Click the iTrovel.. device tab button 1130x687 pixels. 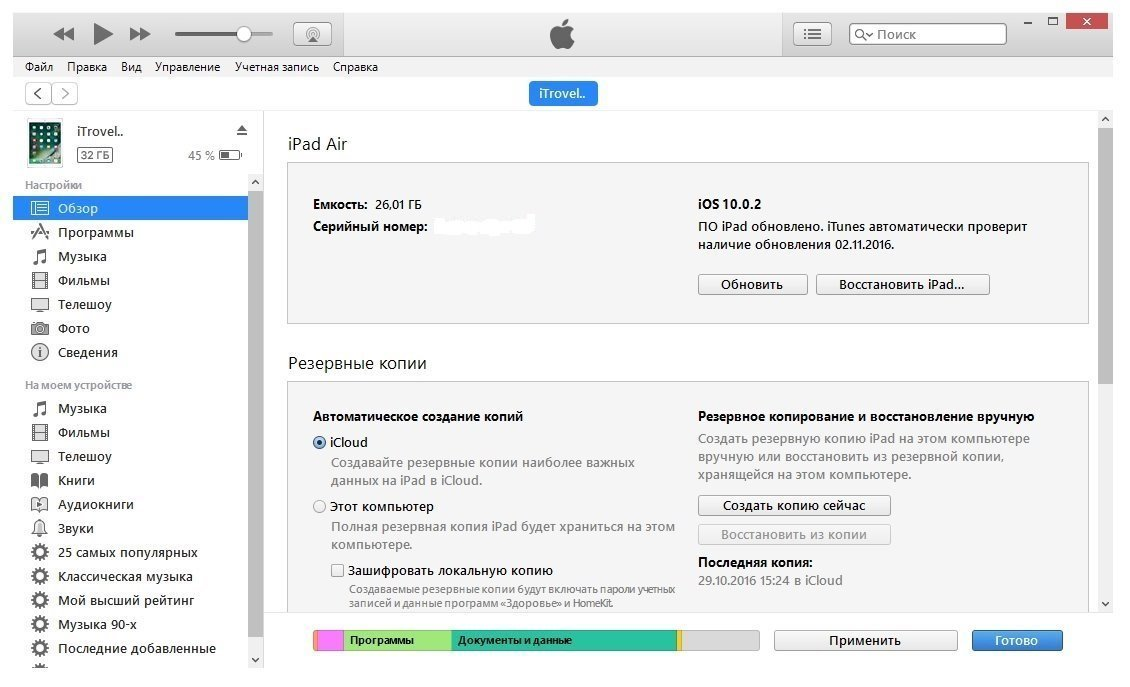(563, 93)
